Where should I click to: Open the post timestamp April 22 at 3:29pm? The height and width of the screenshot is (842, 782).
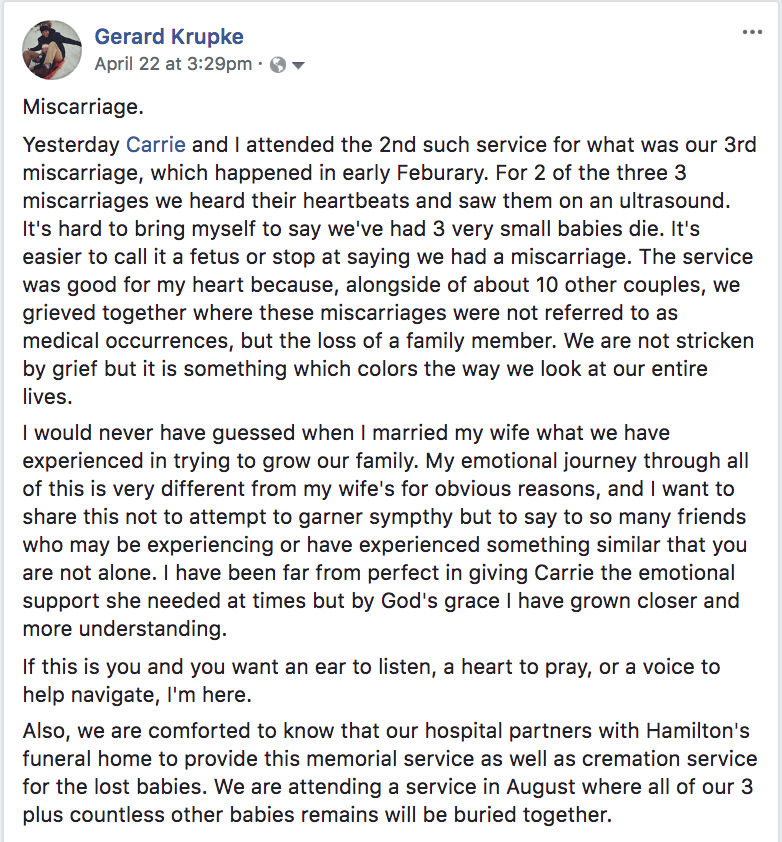173,64
